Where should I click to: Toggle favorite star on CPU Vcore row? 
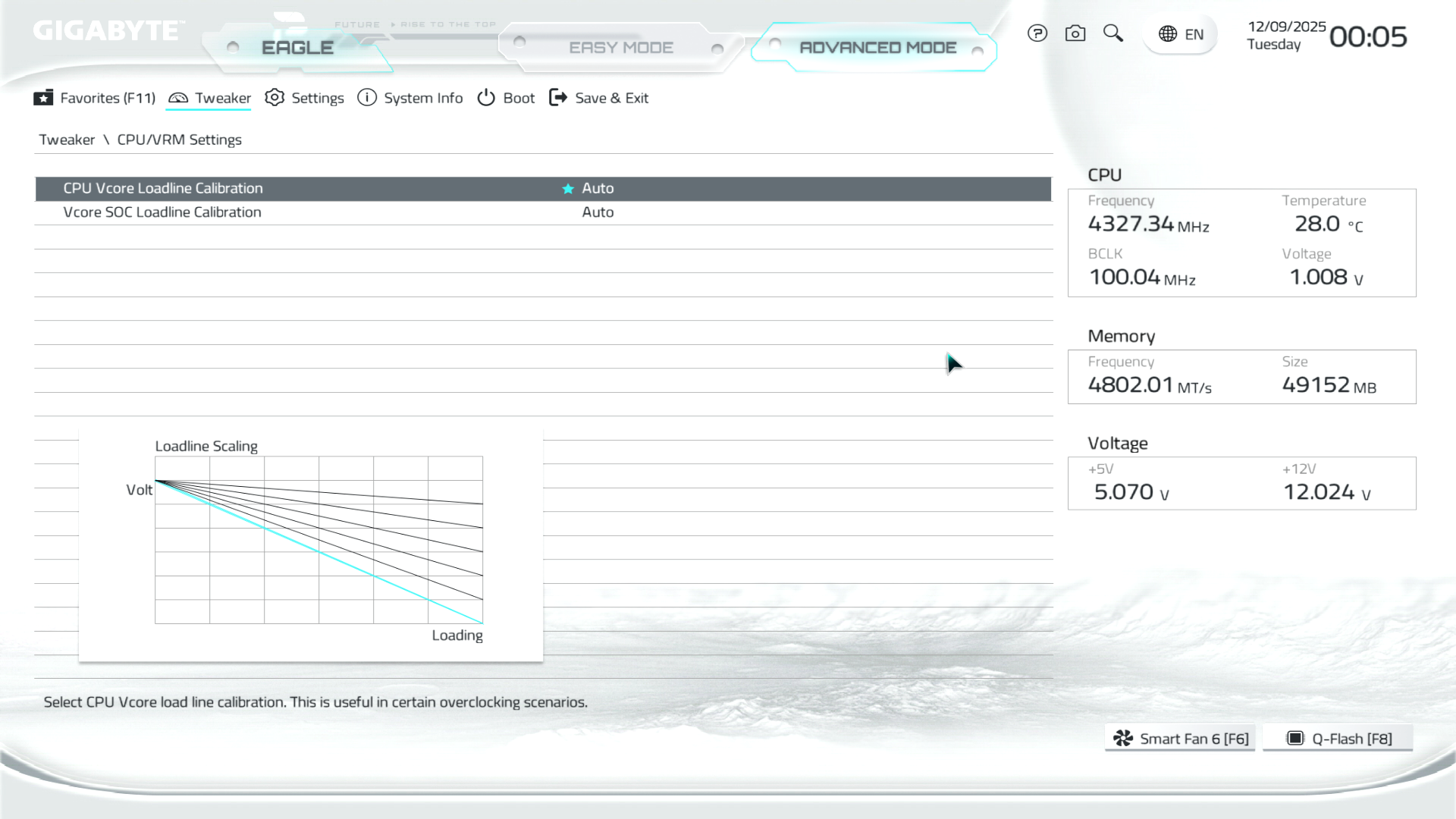[x=568, y=189]
